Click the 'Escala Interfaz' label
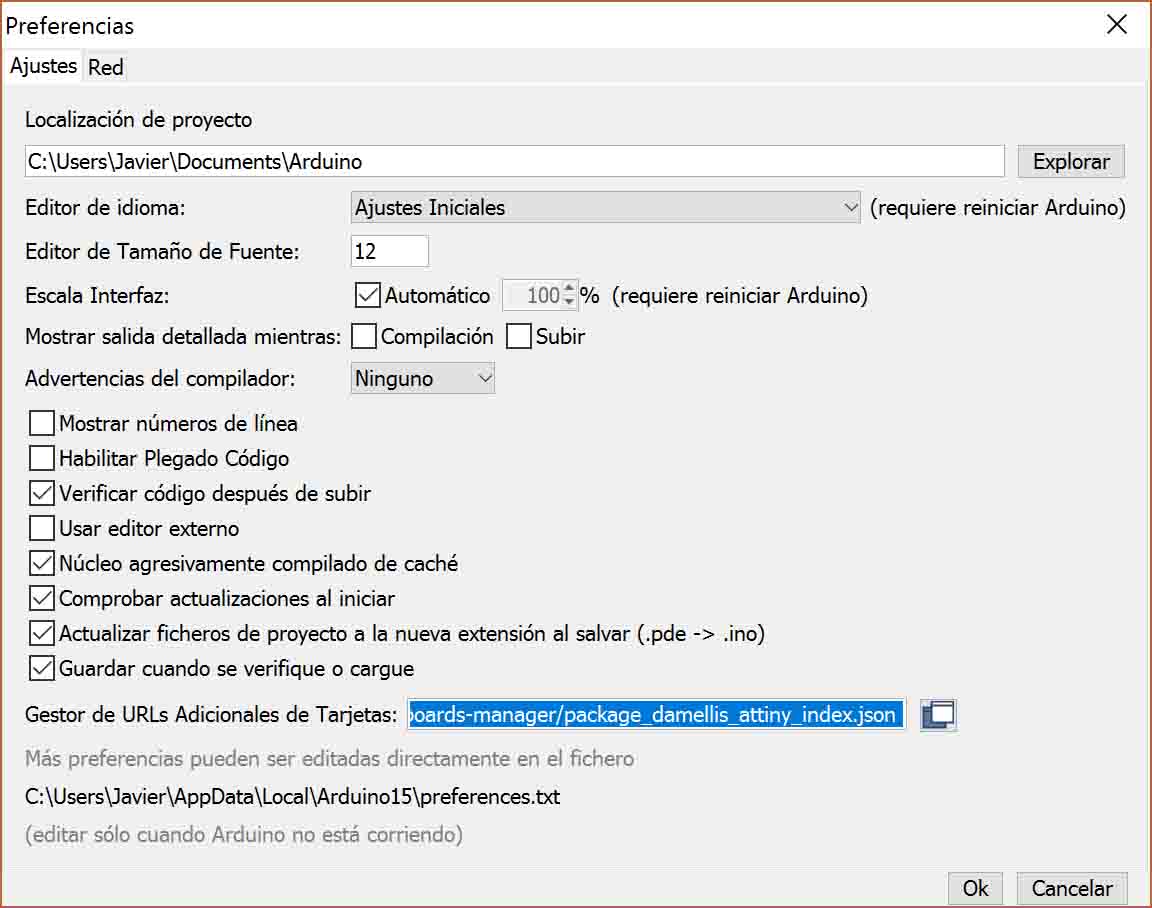This screenshot has height=908, width=1152. [97, 296]
